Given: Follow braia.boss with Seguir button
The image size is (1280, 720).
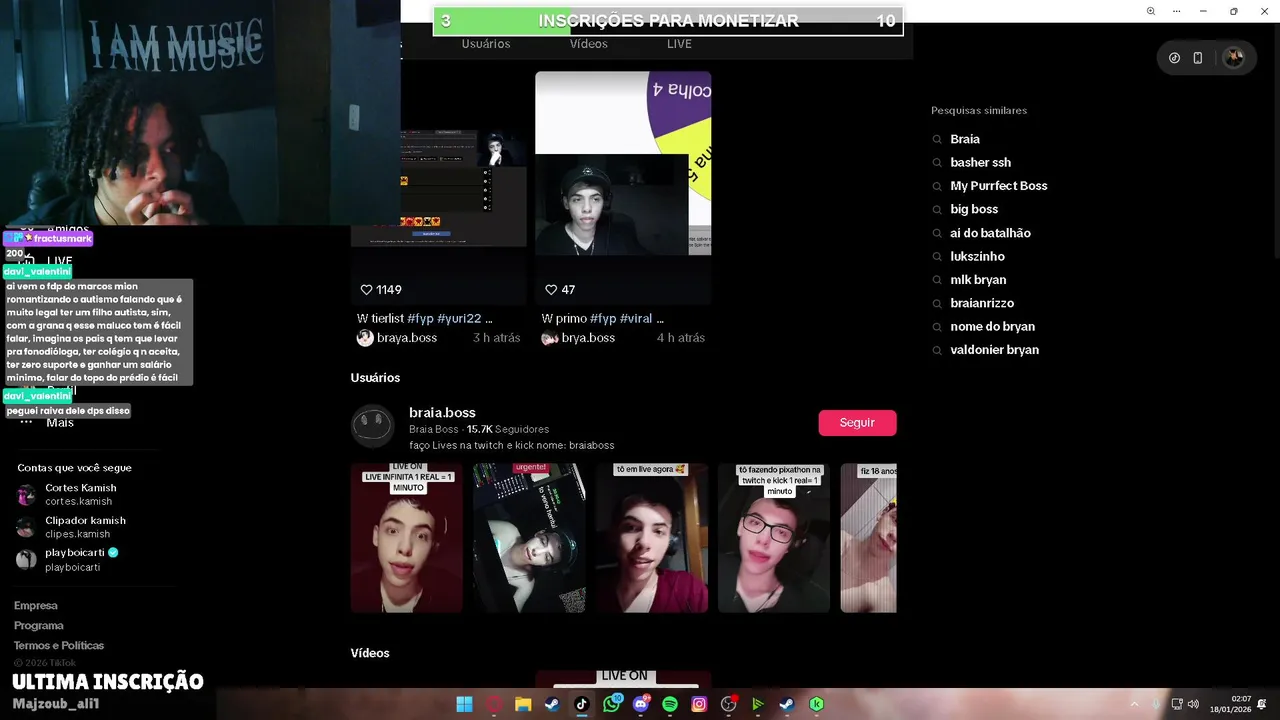Looking at the screenshot, I should tap(857, 423).
